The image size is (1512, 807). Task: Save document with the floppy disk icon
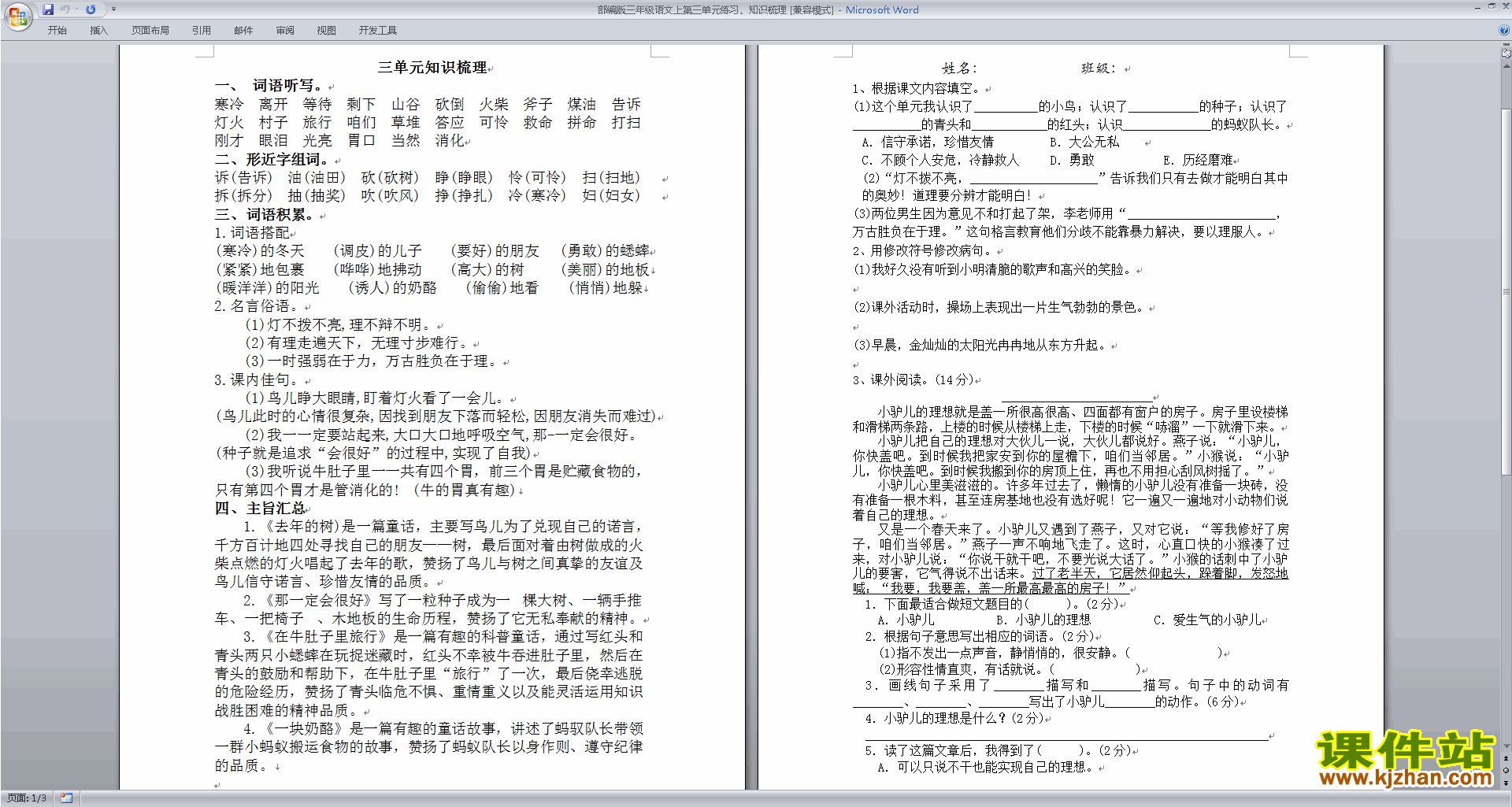[48, 9]
